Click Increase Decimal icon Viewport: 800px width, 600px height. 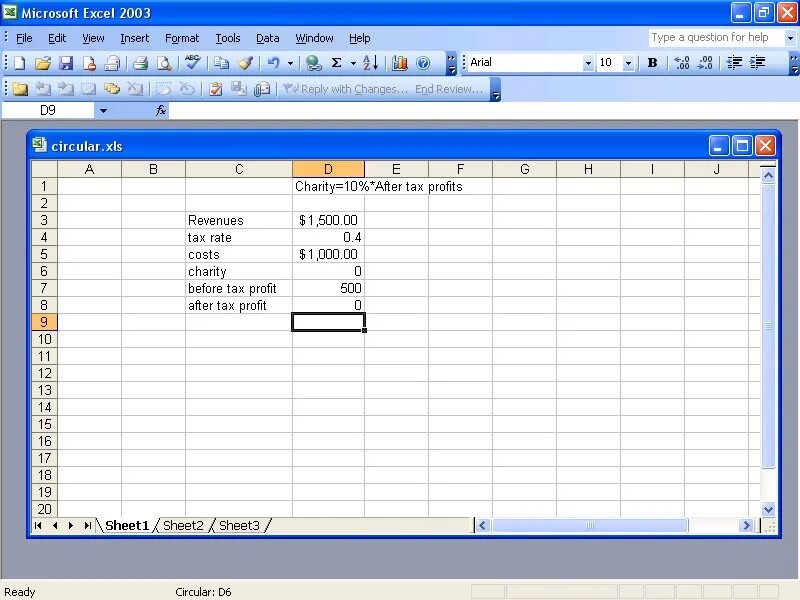pyautogui.click(x=681, y=63)
